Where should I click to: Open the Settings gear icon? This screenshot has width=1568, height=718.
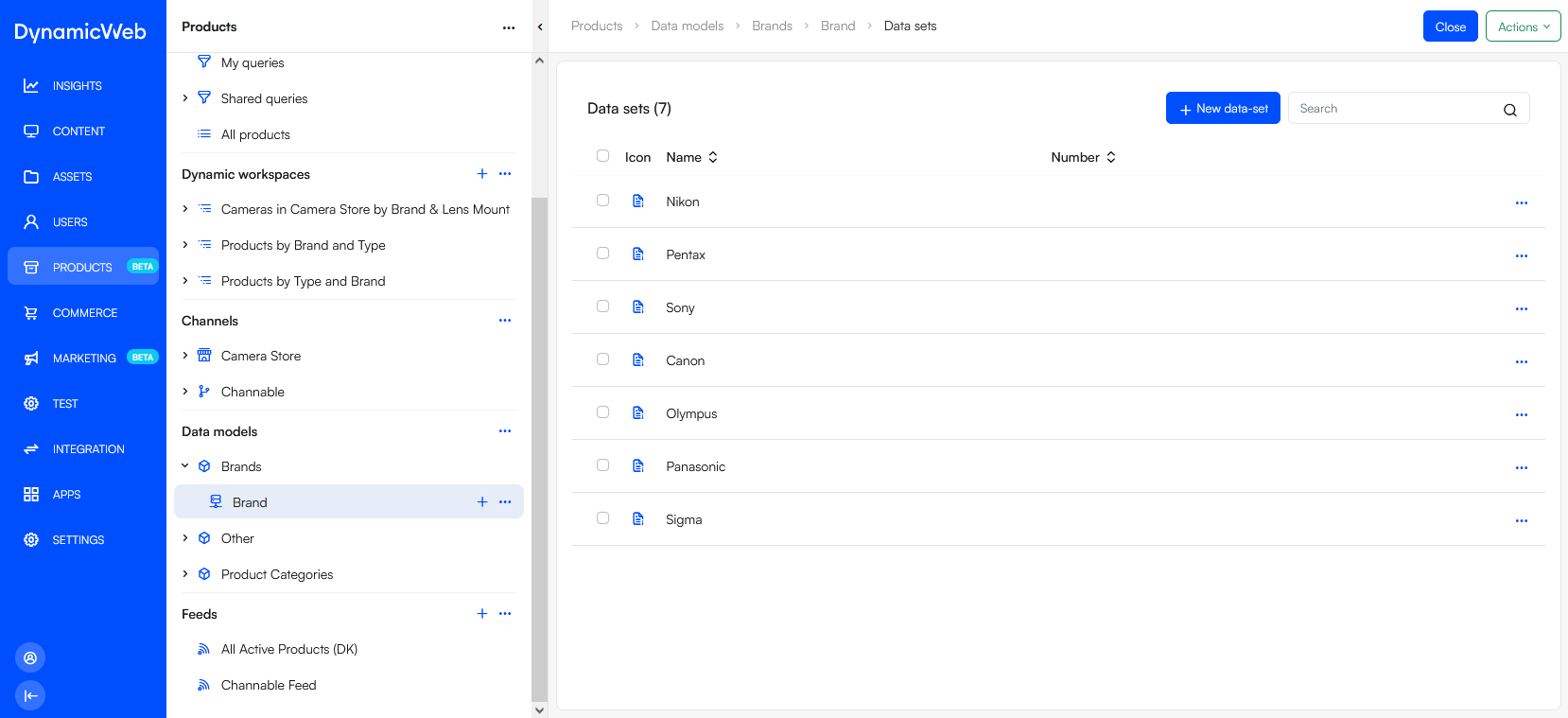31,540
